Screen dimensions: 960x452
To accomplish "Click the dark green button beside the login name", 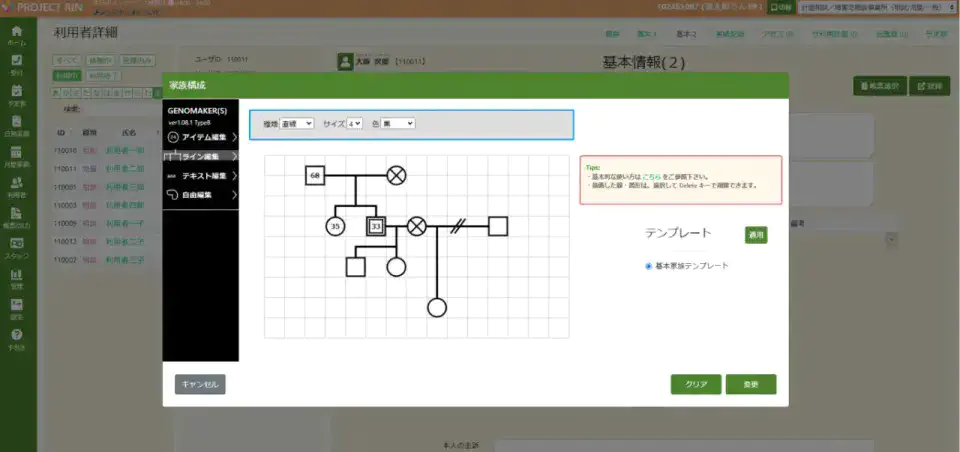I will (x=782, y=8).
